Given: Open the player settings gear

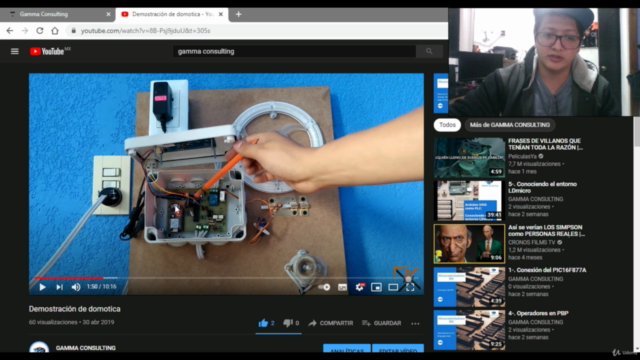Looking at the screenshot, I should [360, 287].
